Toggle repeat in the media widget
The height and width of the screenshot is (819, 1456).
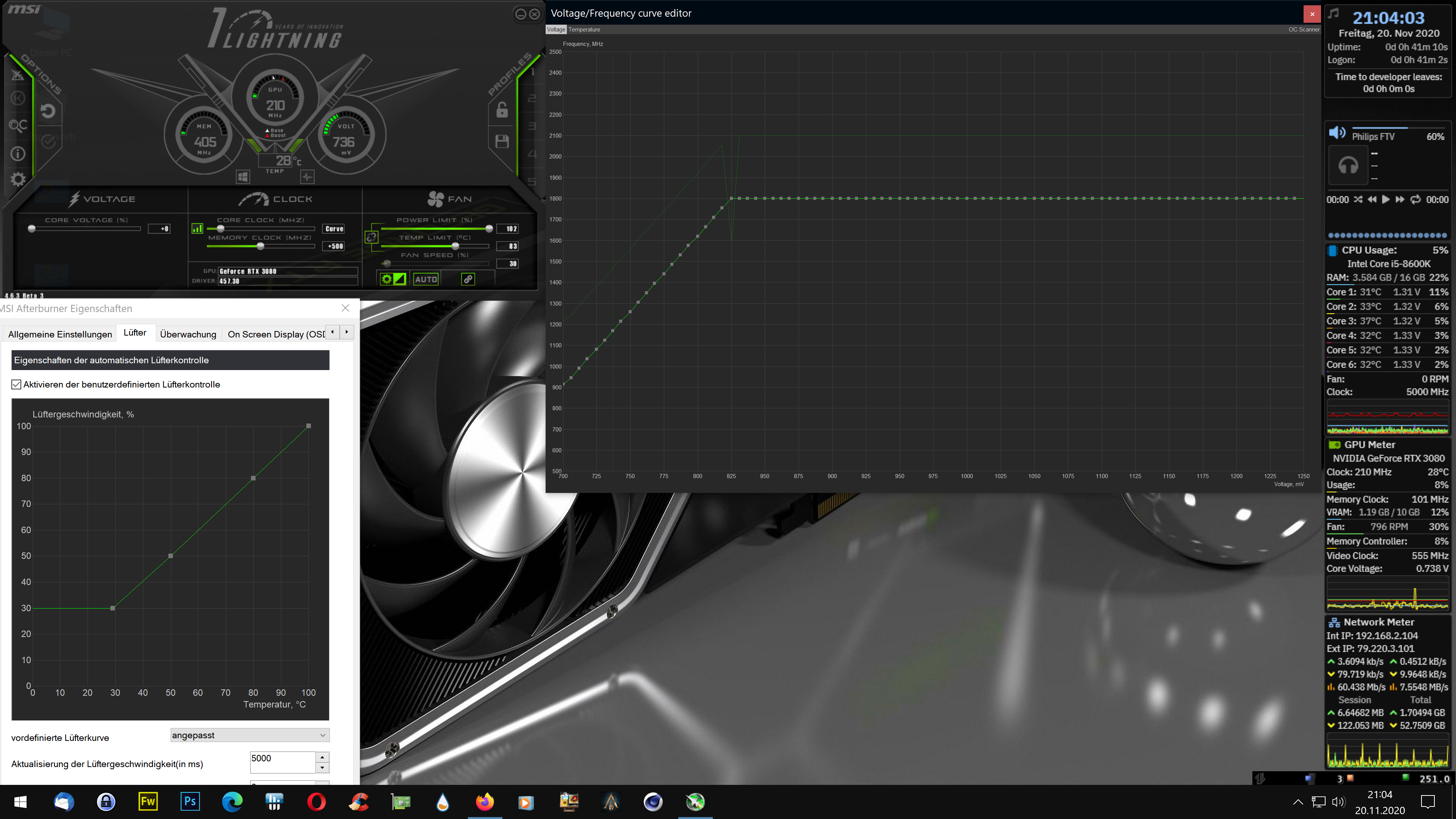point(1415,199)
